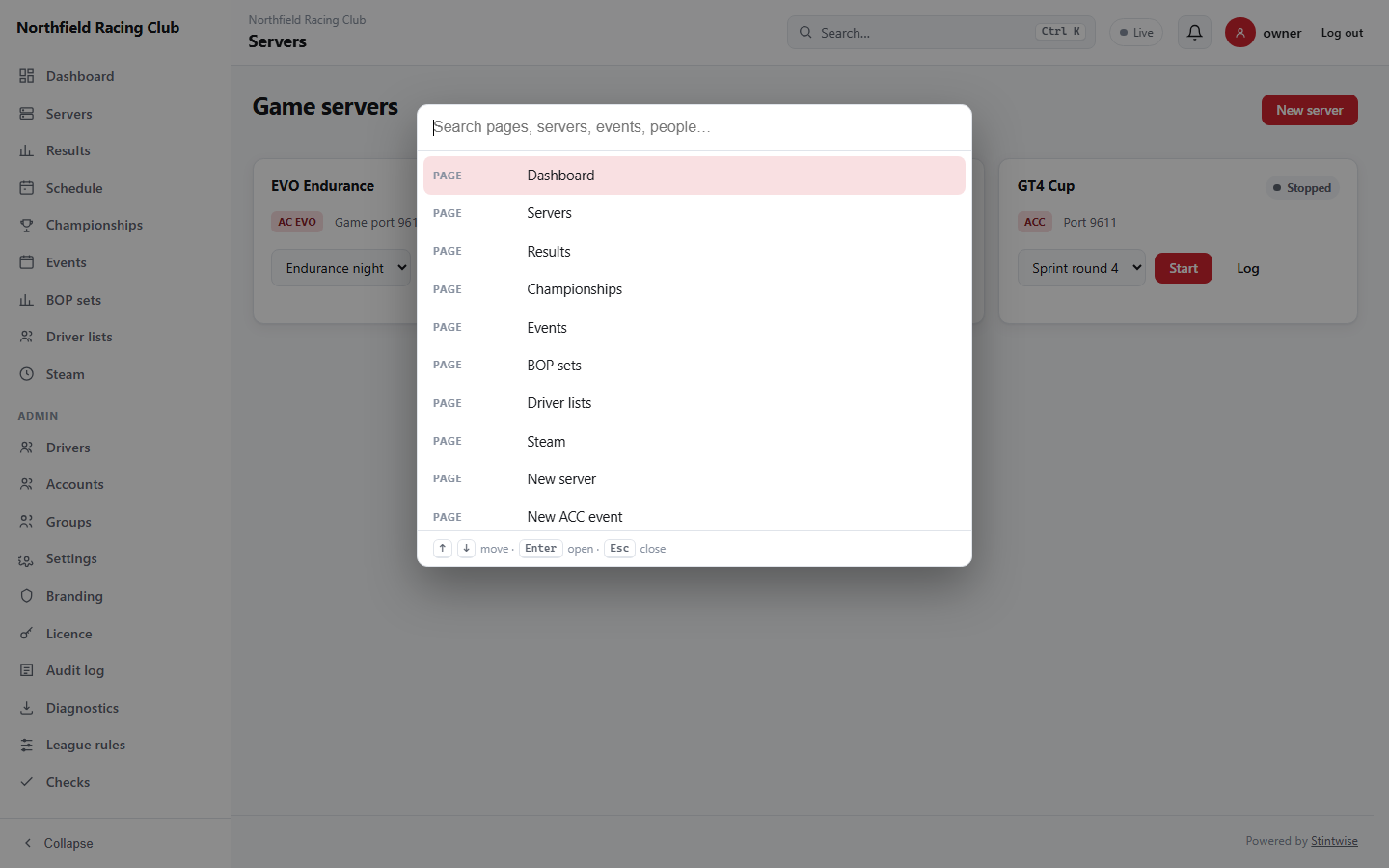Click the Audit log icon
This screenshot has height=868, width=1389.
(x=27, y=670)
